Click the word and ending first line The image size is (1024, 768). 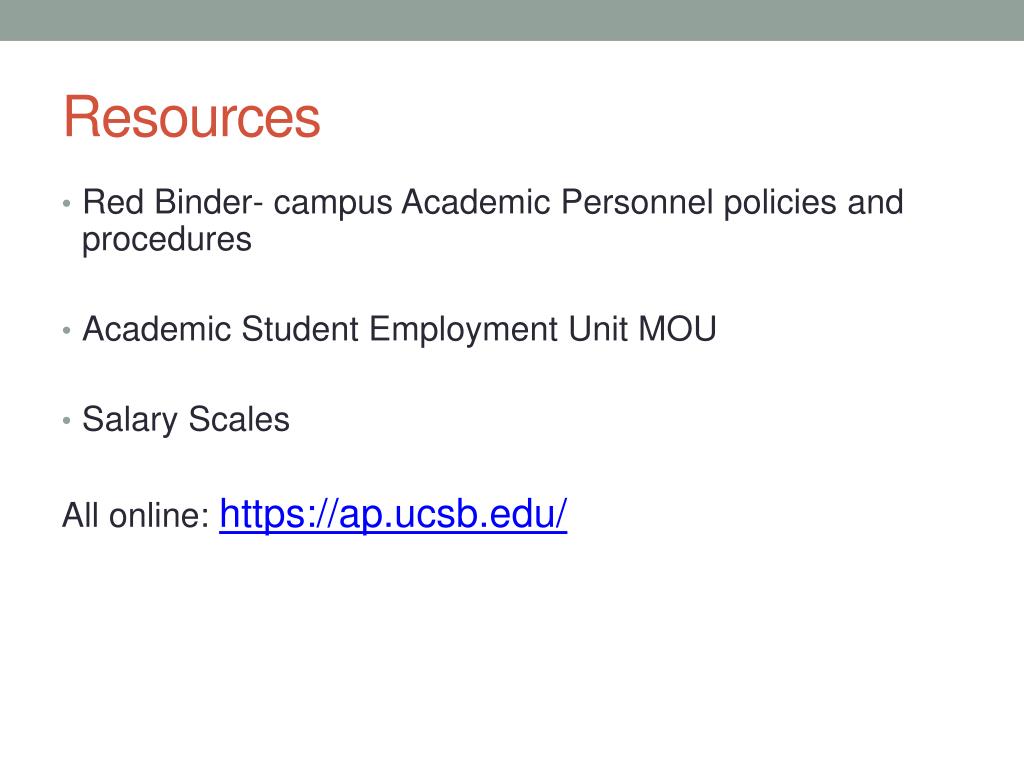tap(876, 202)
